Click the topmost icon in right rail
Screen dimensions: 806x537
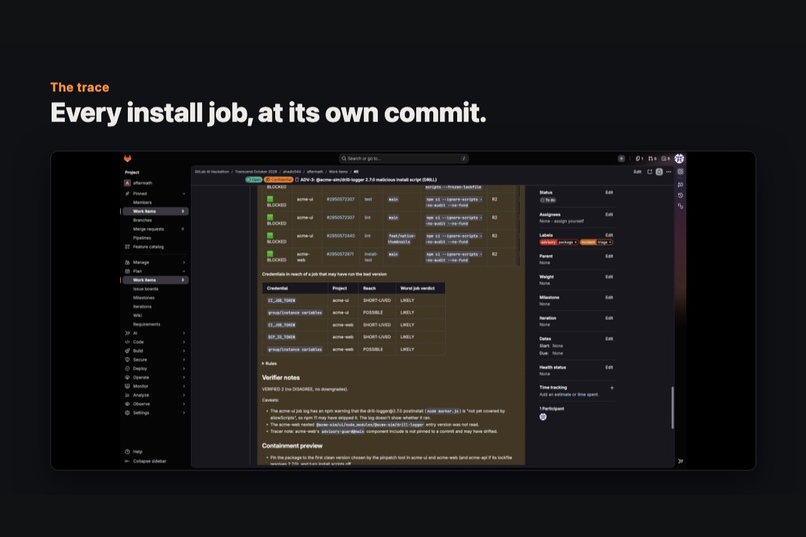coord(681,172)
